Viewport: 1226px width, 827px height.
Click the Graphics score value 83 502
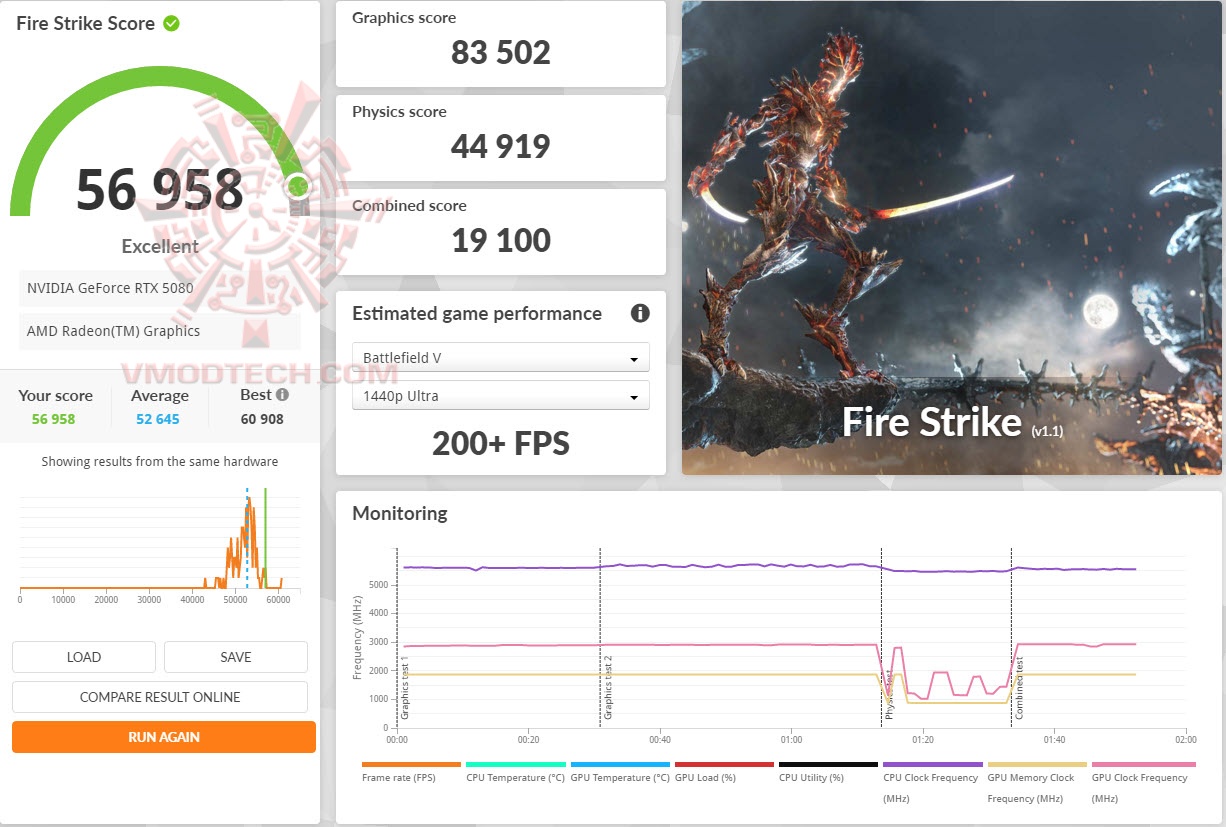(x=501, y=52)
